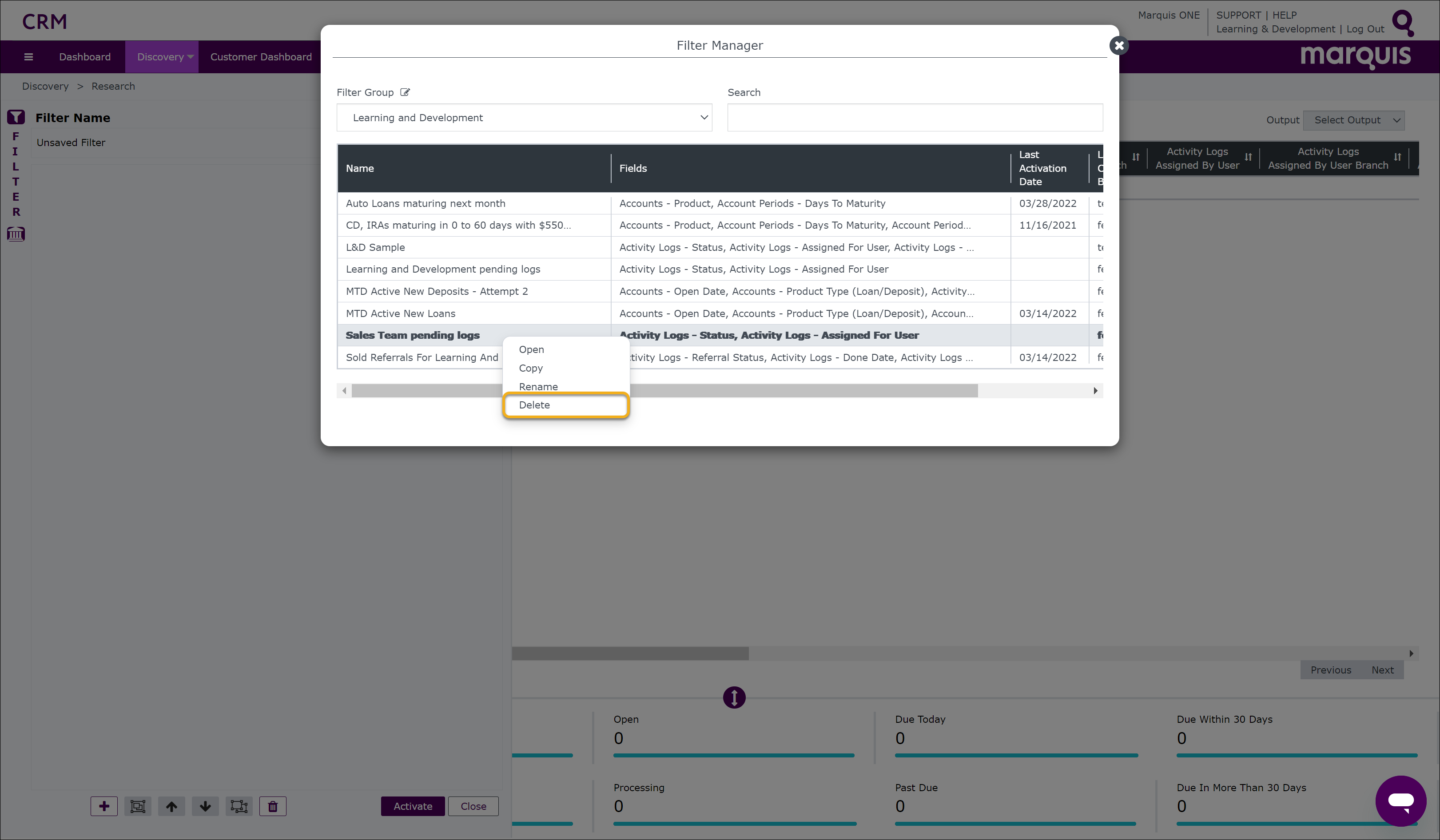Click the results grid horizontal scrollbar thumb
Image resolution: width=1440 pixels, height=840 pixels.
630,653
